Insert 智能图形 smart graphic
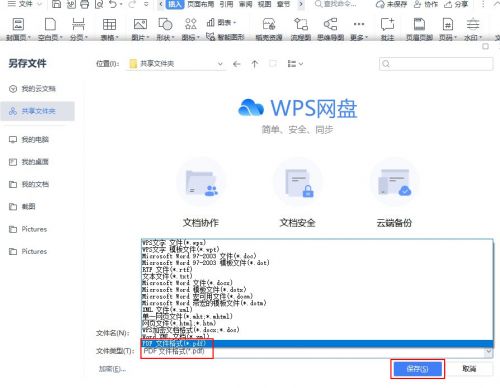The width and height of the screenshot is (500, 388). tap(225, 36)
